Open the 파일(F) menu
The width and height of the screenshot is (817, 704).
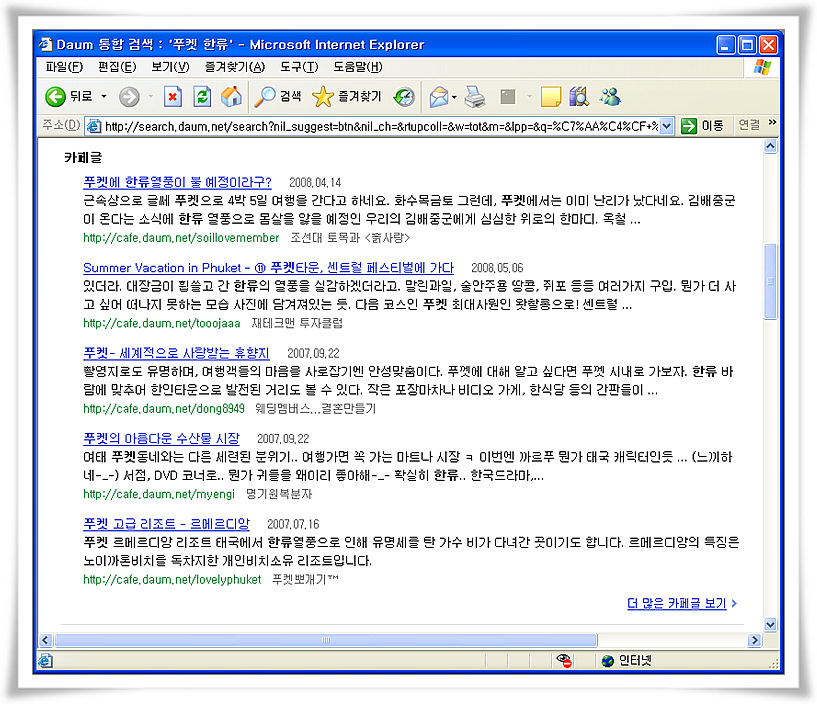pyautogui.click(x=64, y=67)
